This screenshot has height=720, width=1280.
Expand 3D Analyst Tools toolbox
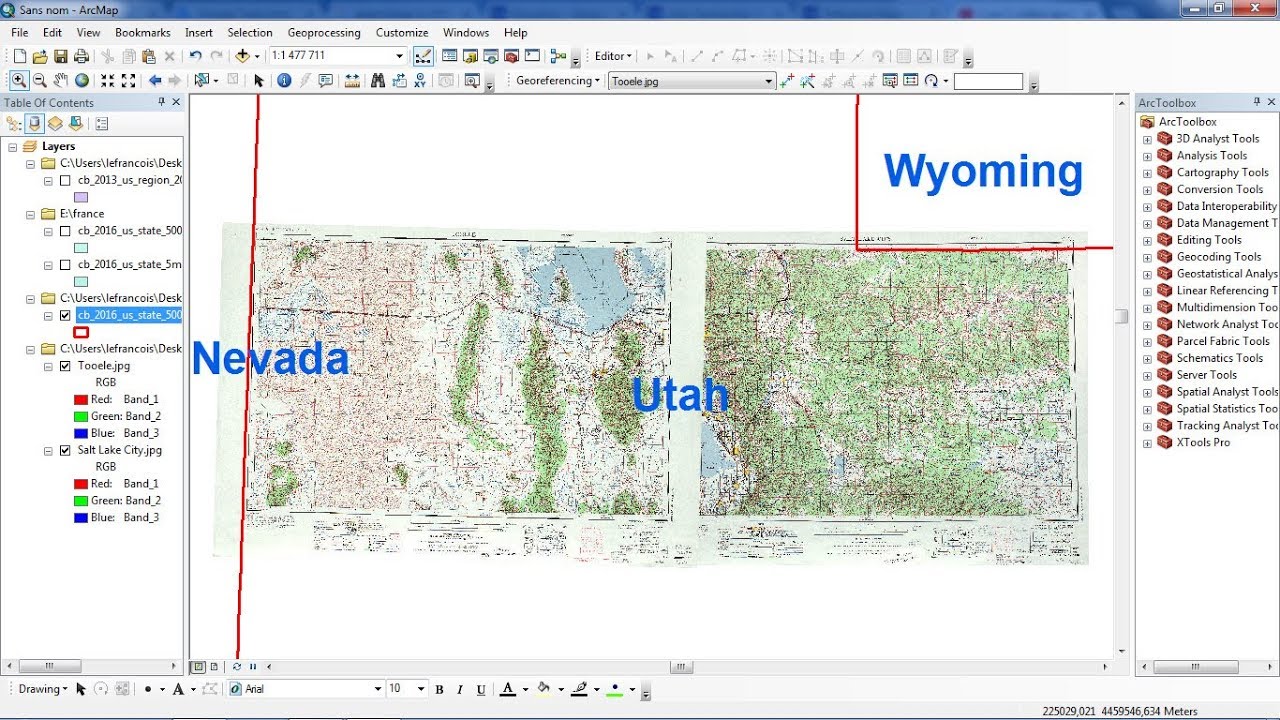tap(1148, 139)
